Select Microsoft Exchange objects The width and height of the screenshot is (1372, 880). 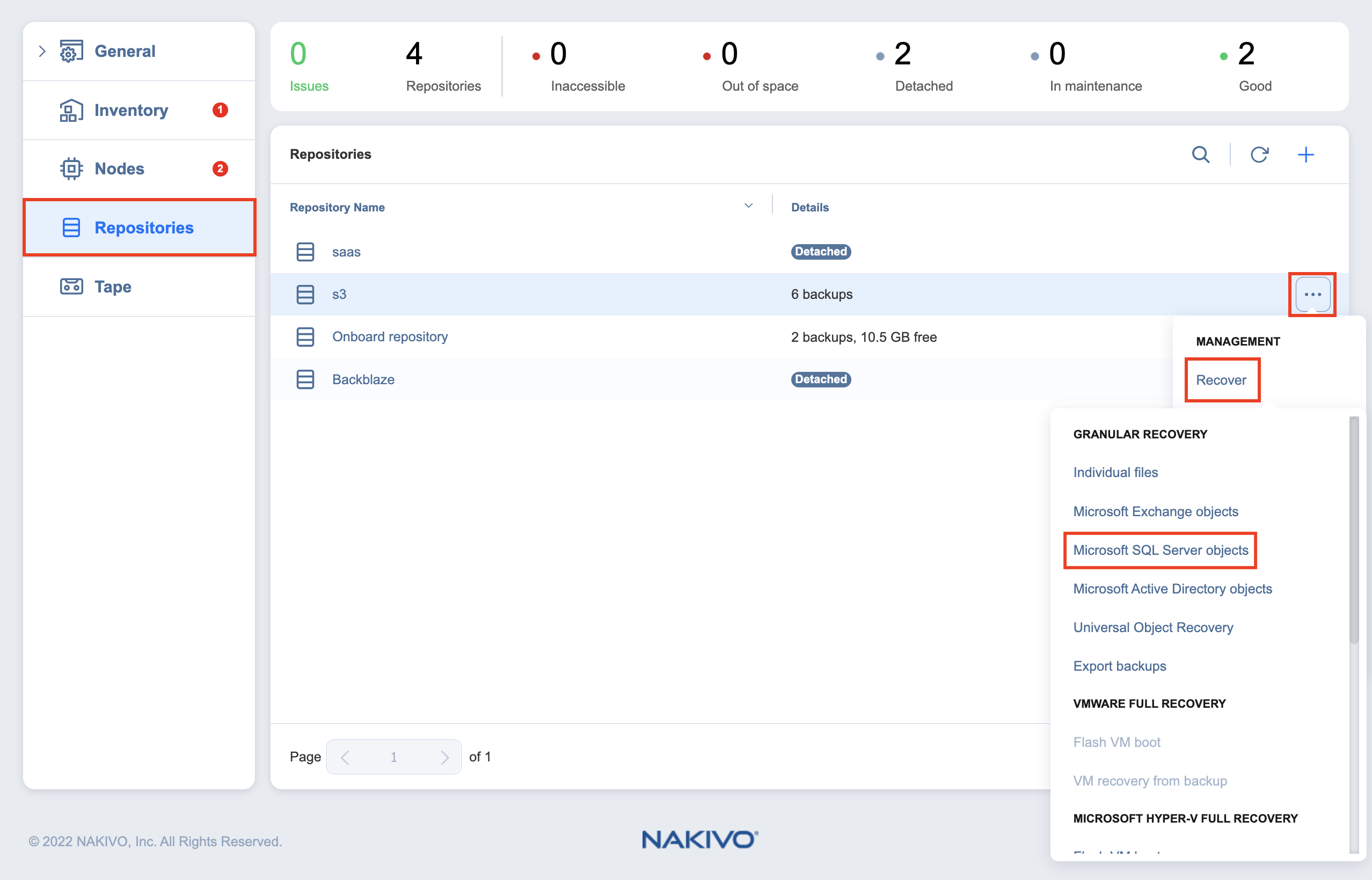[1155, 511]
